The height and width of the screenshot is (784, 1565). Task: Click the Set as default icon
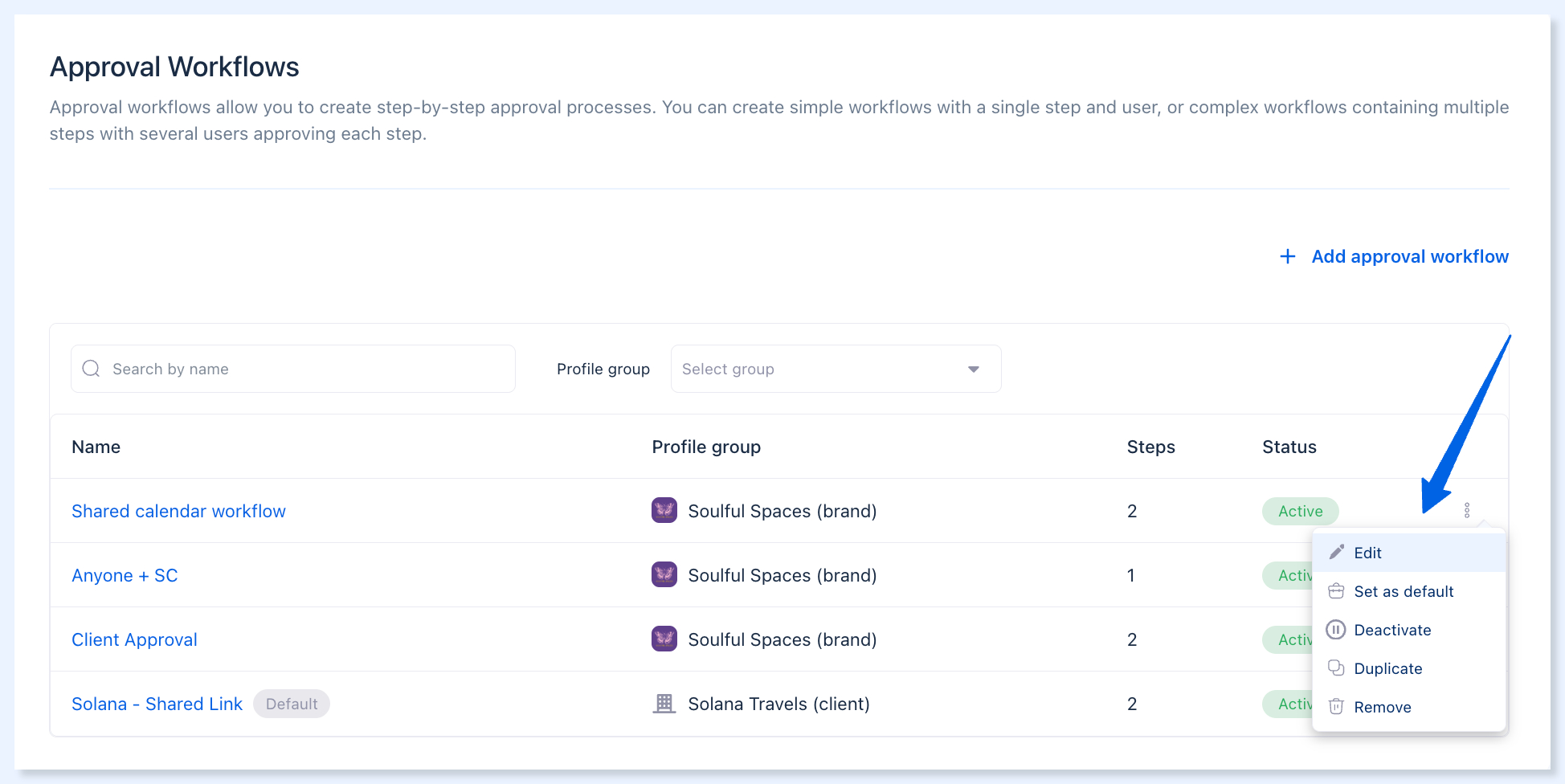pos(1336,591)
